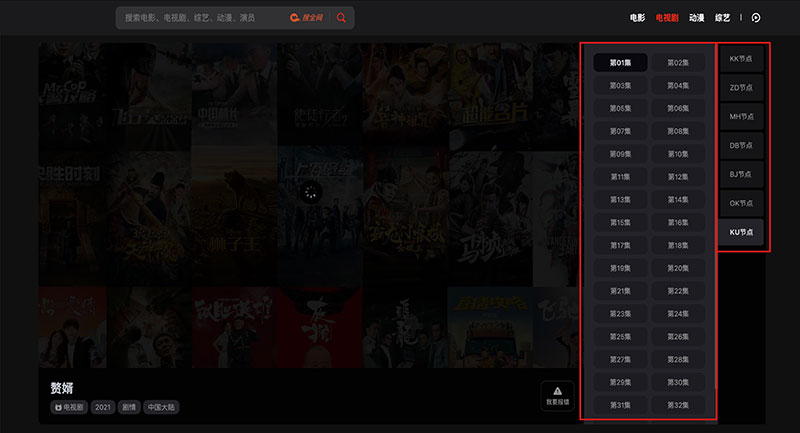Switch to the ZD节点 source
The height and width of the screenshot is (433, 800).
tap(741, 88)
